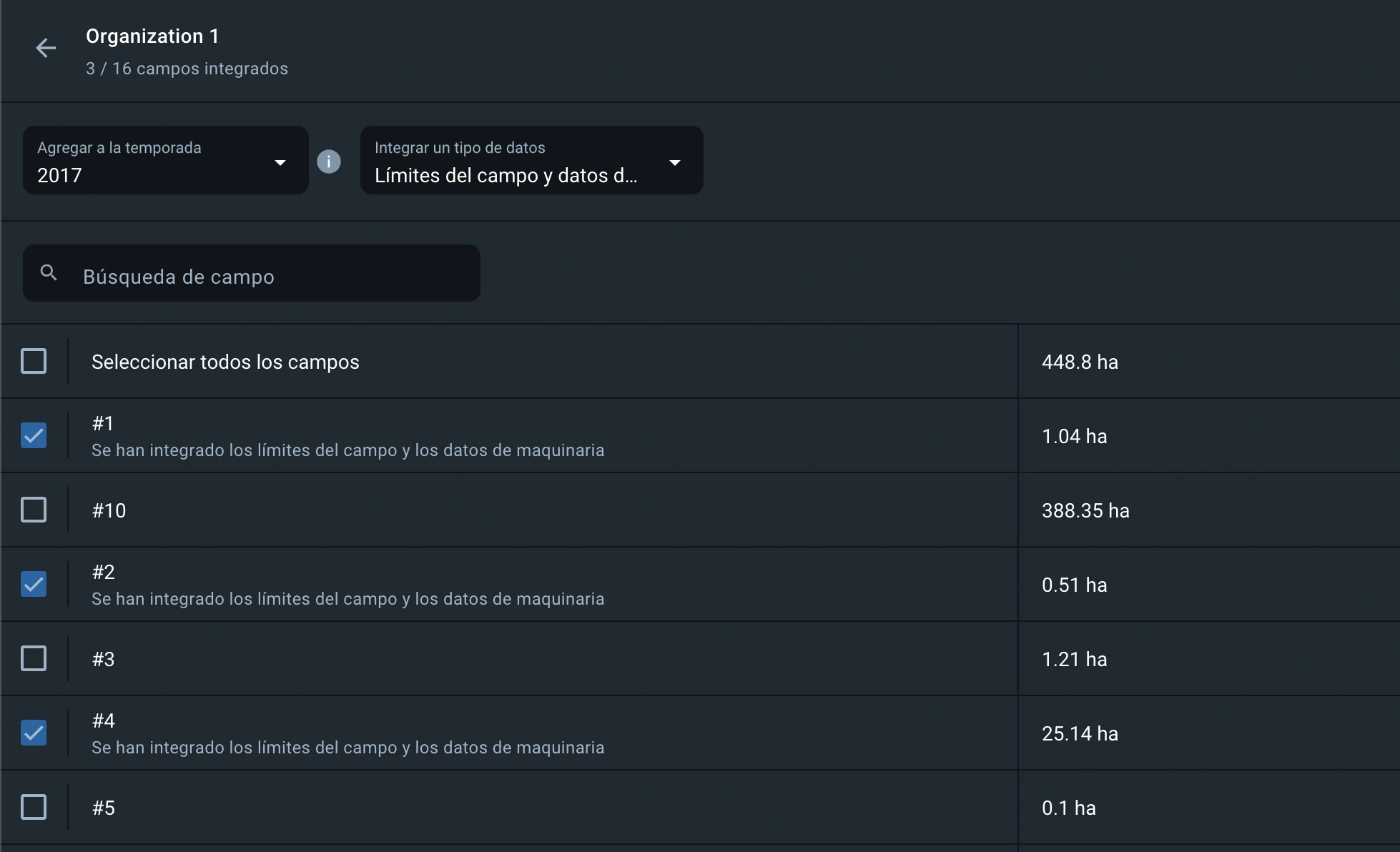Check Seleccionar todos los campos checkbox
Screen dimensions: 1400x852
point(34,361)
